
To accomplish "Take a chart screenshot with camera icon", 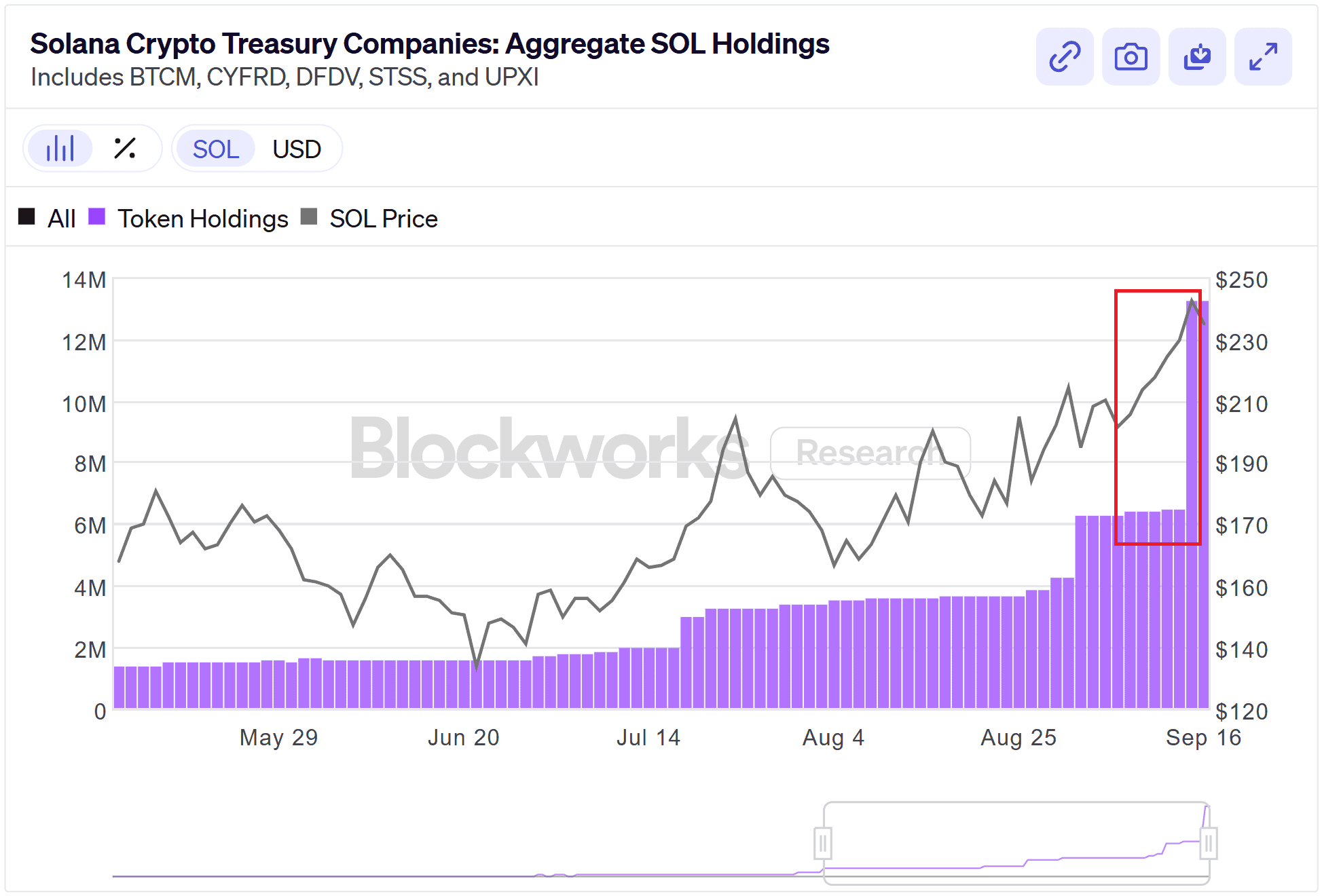I will pos(1131,56).
